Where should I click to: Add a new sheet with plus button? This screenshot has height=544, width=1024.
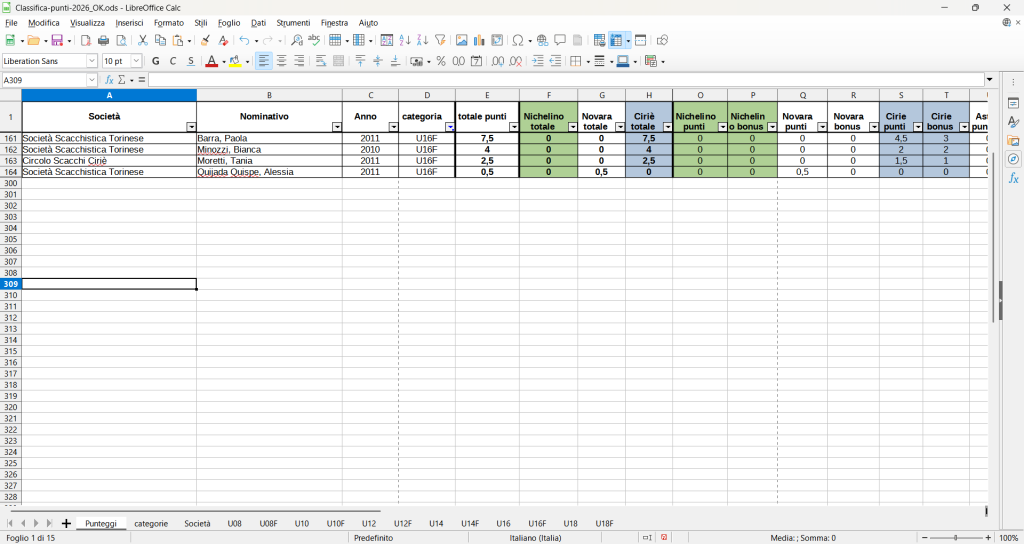tap(66, 523)
